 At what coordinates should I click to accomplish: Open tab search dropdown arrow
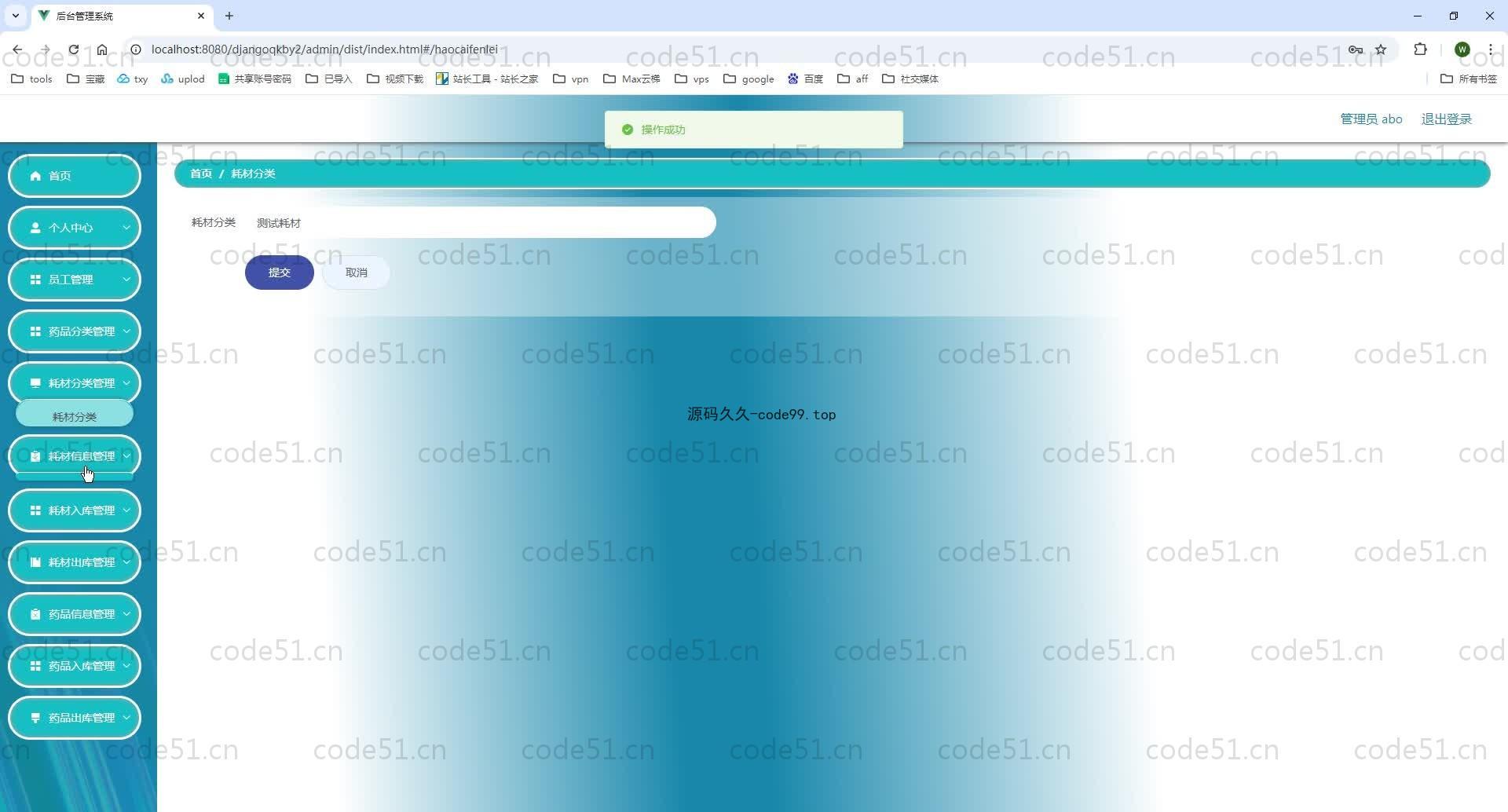[15, 16]
